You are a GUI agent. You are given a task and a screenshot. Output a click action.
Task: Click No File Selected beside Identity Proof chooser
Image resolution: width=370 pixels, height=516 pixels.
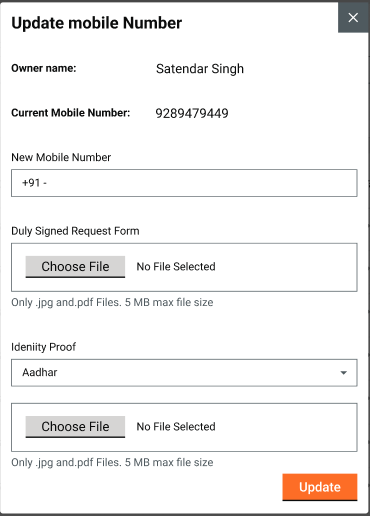(x=176, y=427)
